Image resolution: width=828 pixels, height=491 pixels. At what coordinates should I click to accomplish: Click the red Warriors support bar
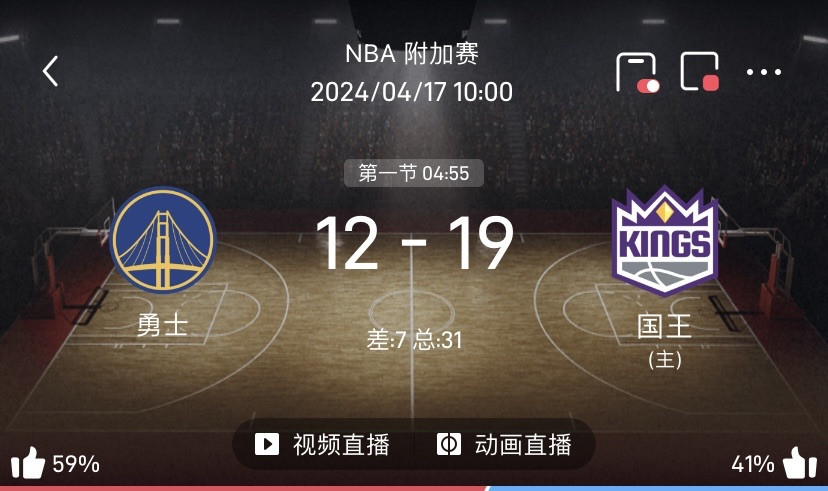[x=243, y=488]
